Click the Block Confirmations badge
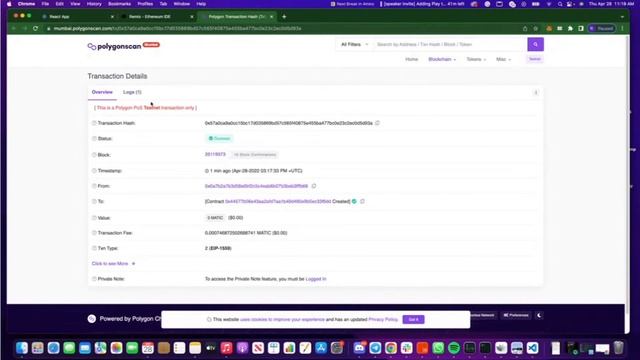Screen dimensions: 640x360 coord(255,155)
